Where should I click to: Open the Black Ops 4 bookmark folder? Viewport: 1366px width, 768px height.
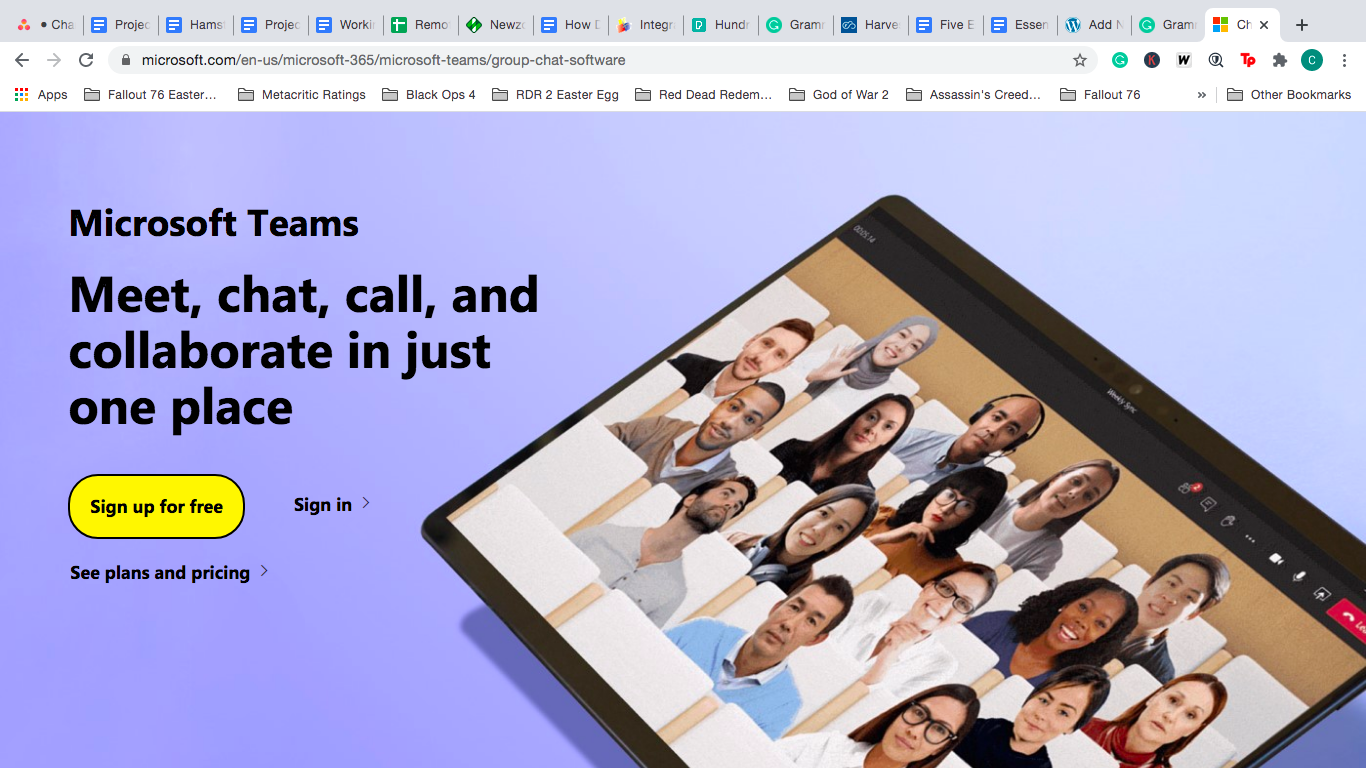pyautogui.click(x=429, y=95)
